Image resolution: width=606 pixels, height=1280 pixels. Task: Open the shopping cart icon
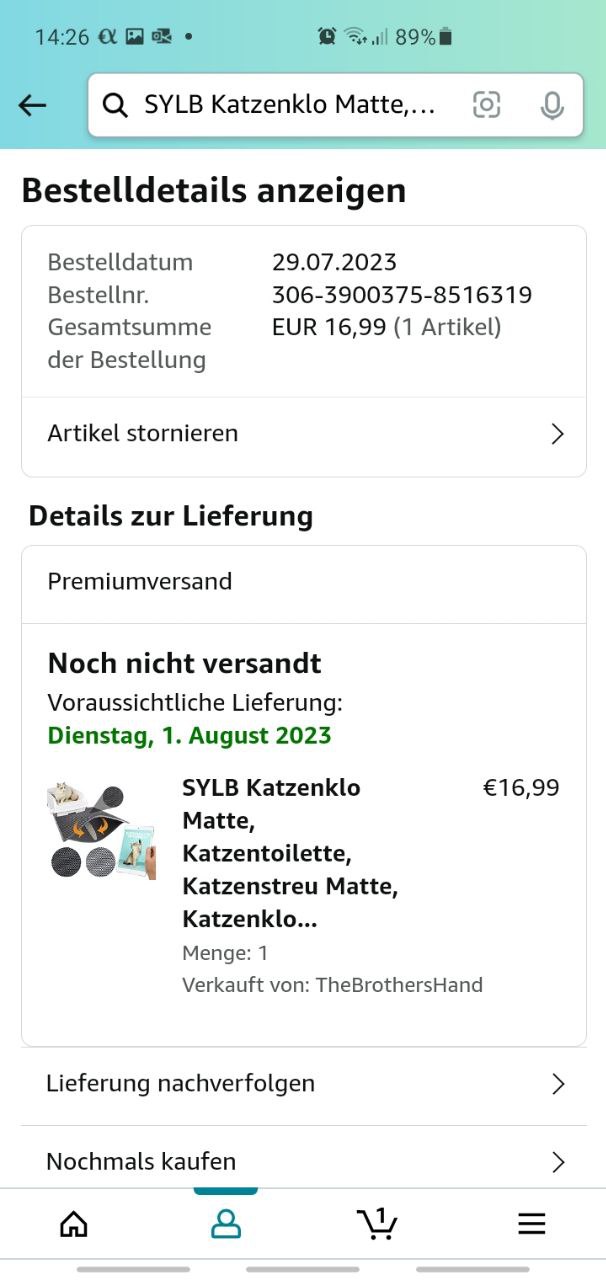coord(377,1223)
